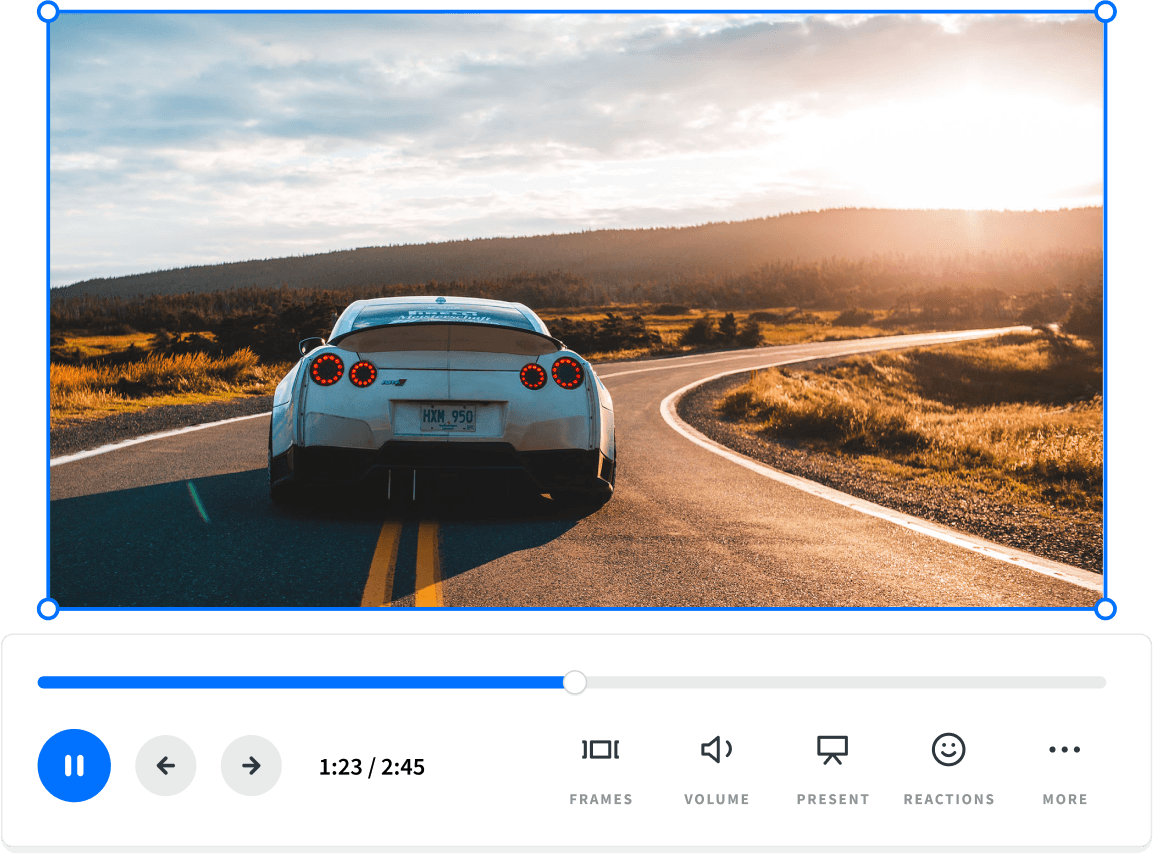Screen dimensions: 1155x854
Task: Open the ellipsis menu for extra actions
Action: pos(1064,750)
